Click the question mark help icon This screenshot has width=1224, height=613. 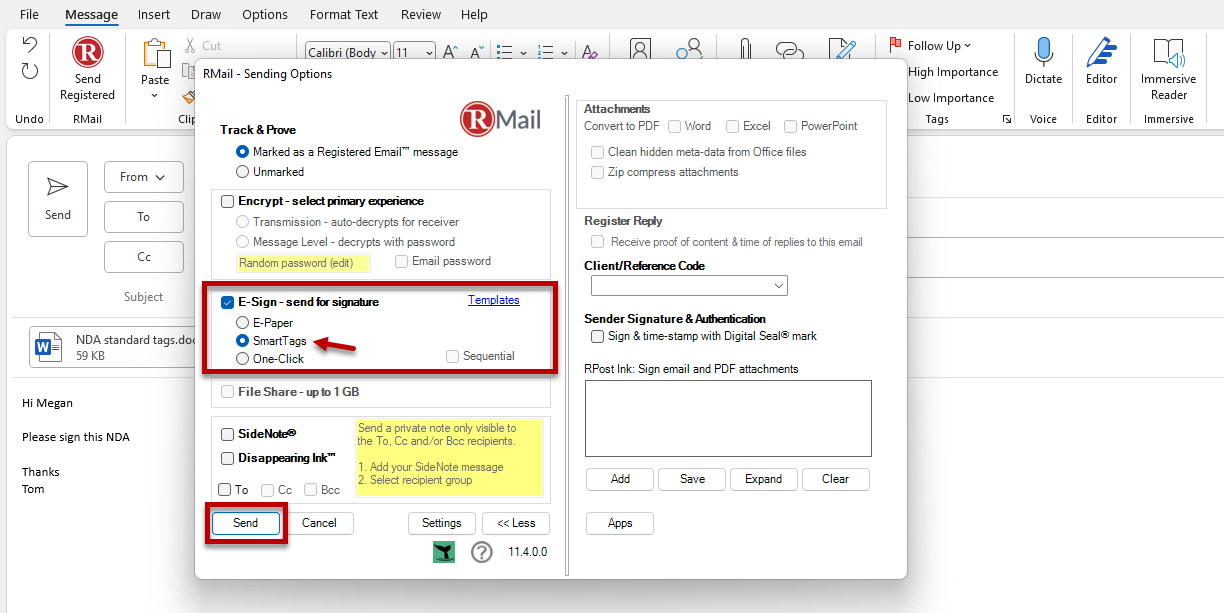coord(482,552)
